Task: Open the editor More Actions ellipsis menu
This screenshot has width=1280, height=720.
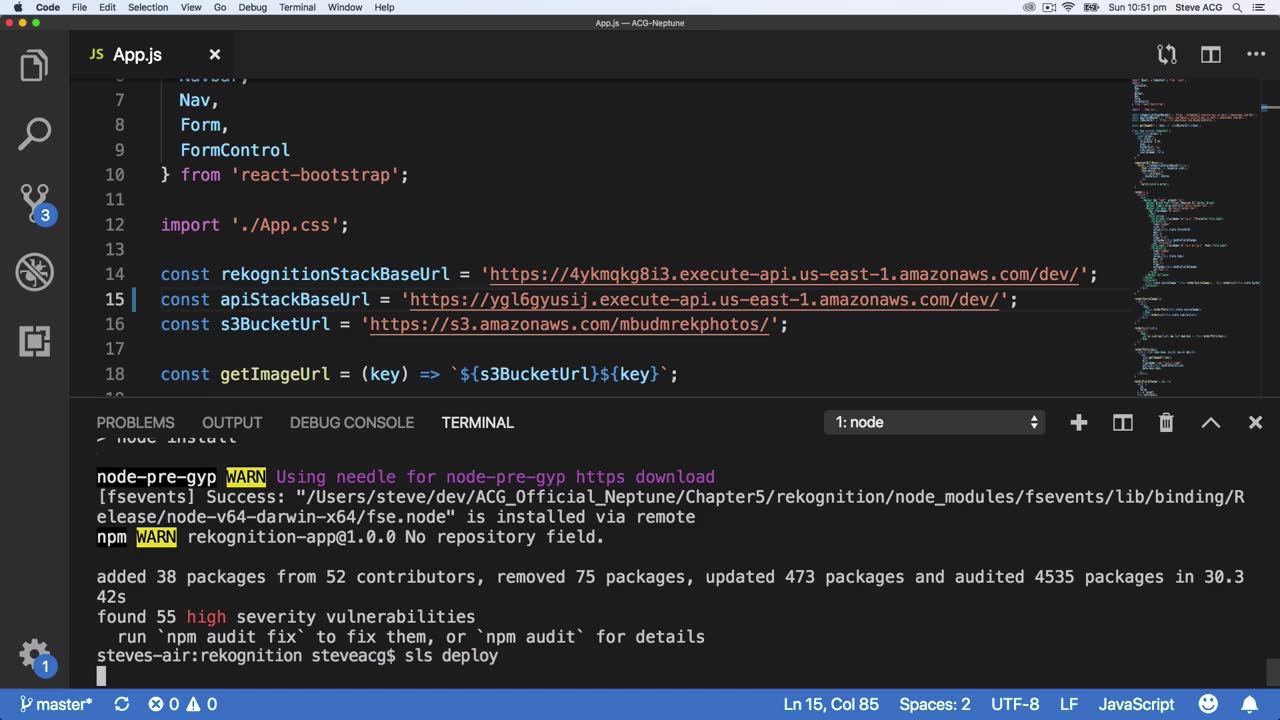Action: click(x=1256, y=55)
